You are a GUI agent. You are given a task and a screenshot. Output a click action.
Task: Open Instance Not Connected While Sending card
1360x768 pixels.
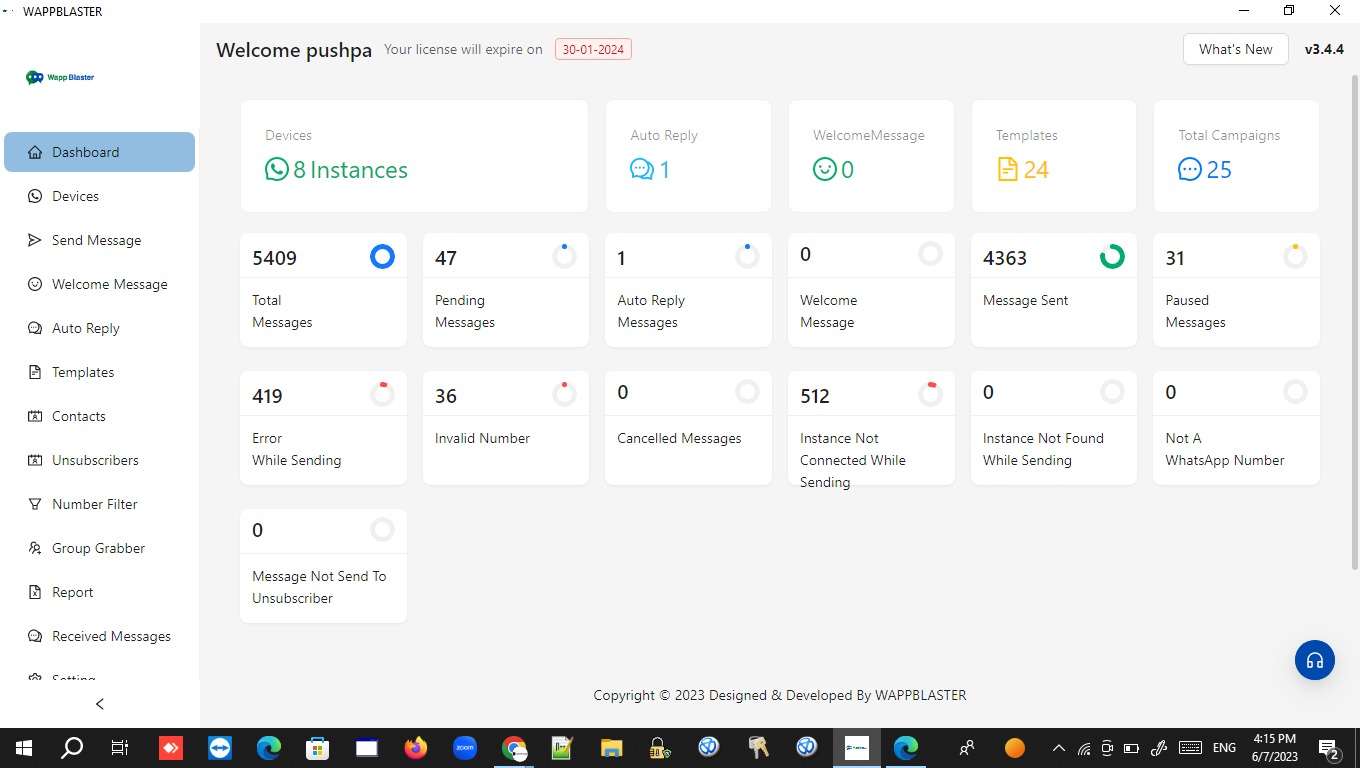(x=871, y=428)
